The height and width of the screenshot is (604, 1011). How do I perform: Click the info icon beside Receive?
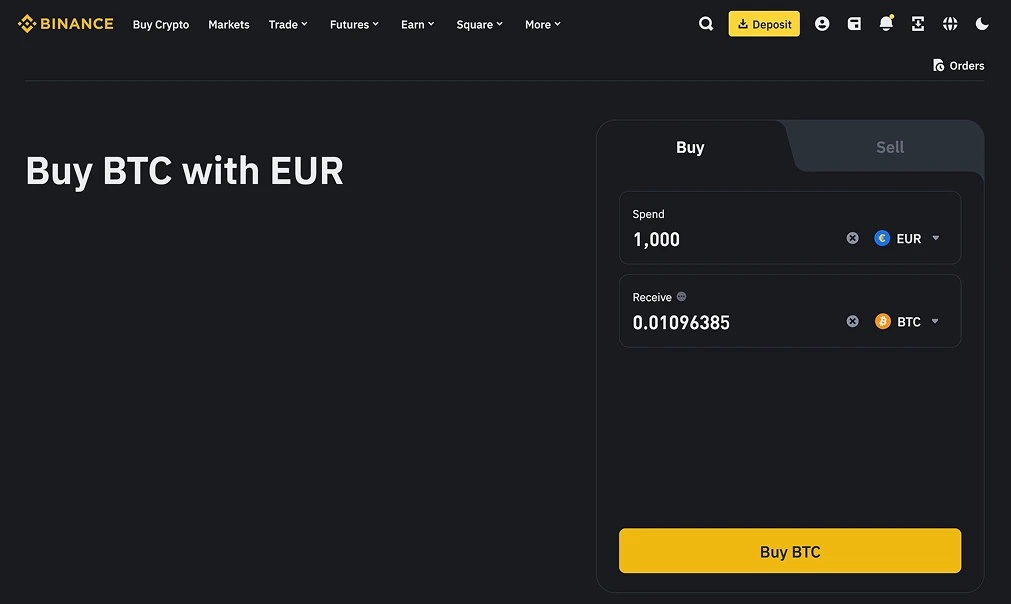[x=682, y=297]
